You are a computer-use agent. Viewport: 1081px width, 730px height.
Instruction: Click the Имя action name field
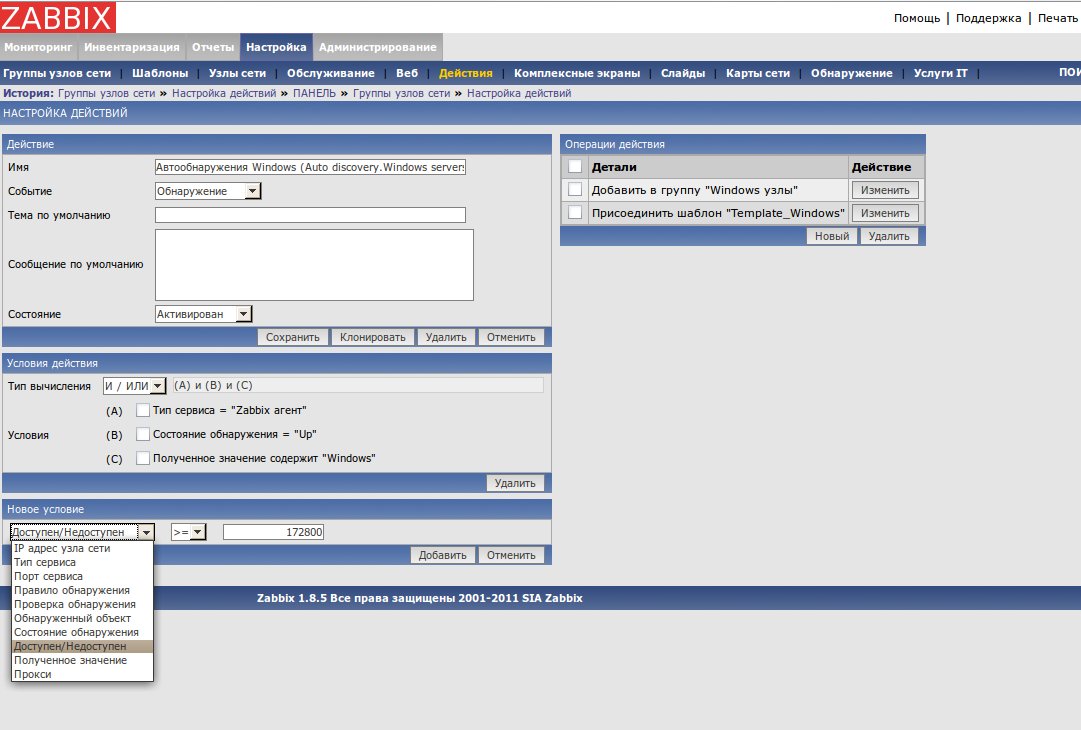[310, 167]
